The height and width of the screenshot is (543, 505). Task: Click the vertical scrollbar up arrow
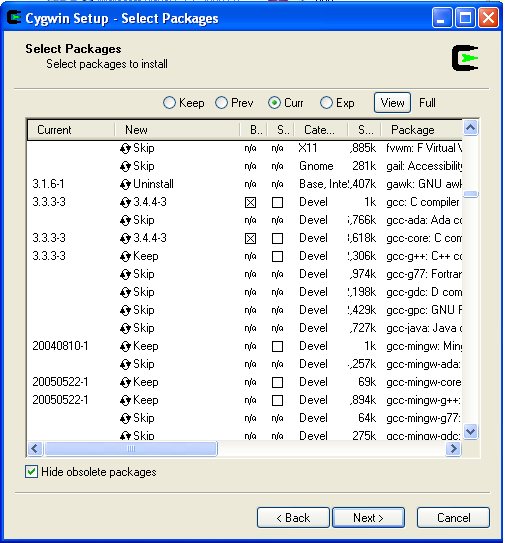(x=470, y=128)
